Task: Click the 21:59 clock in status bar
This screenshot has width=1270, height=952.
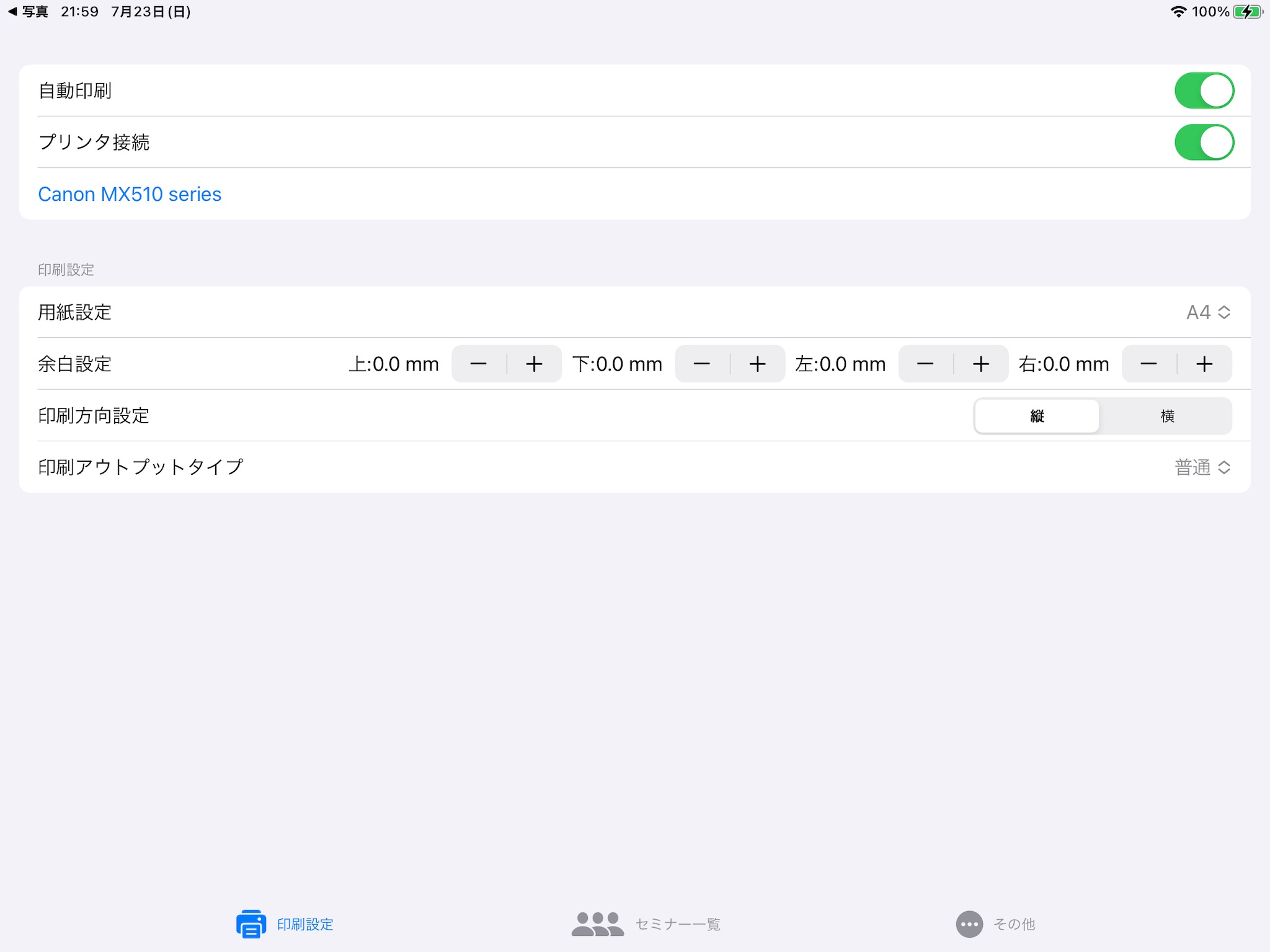Action: (x=79, y=12)
